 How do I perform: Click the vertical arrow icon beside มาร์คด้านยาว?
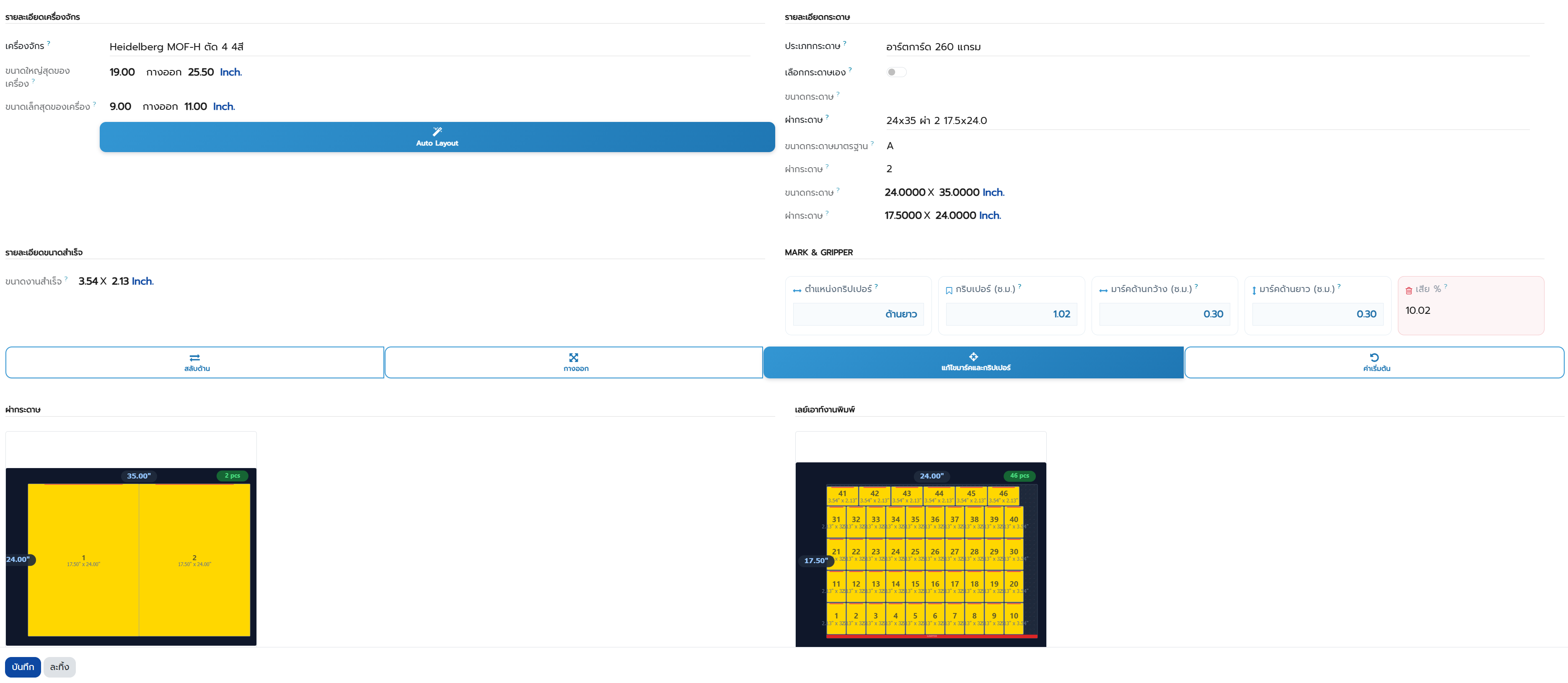click(x=1254, y=290)
